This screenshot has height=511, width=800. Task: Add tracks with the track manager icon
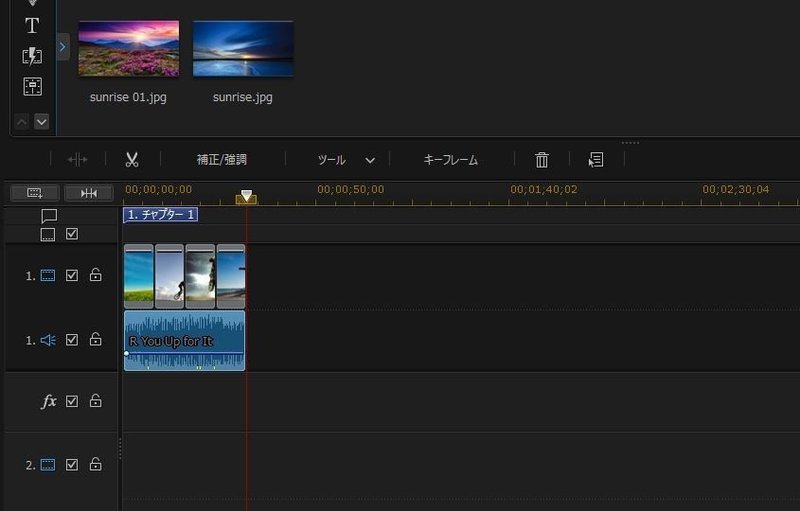click(35, 193)
